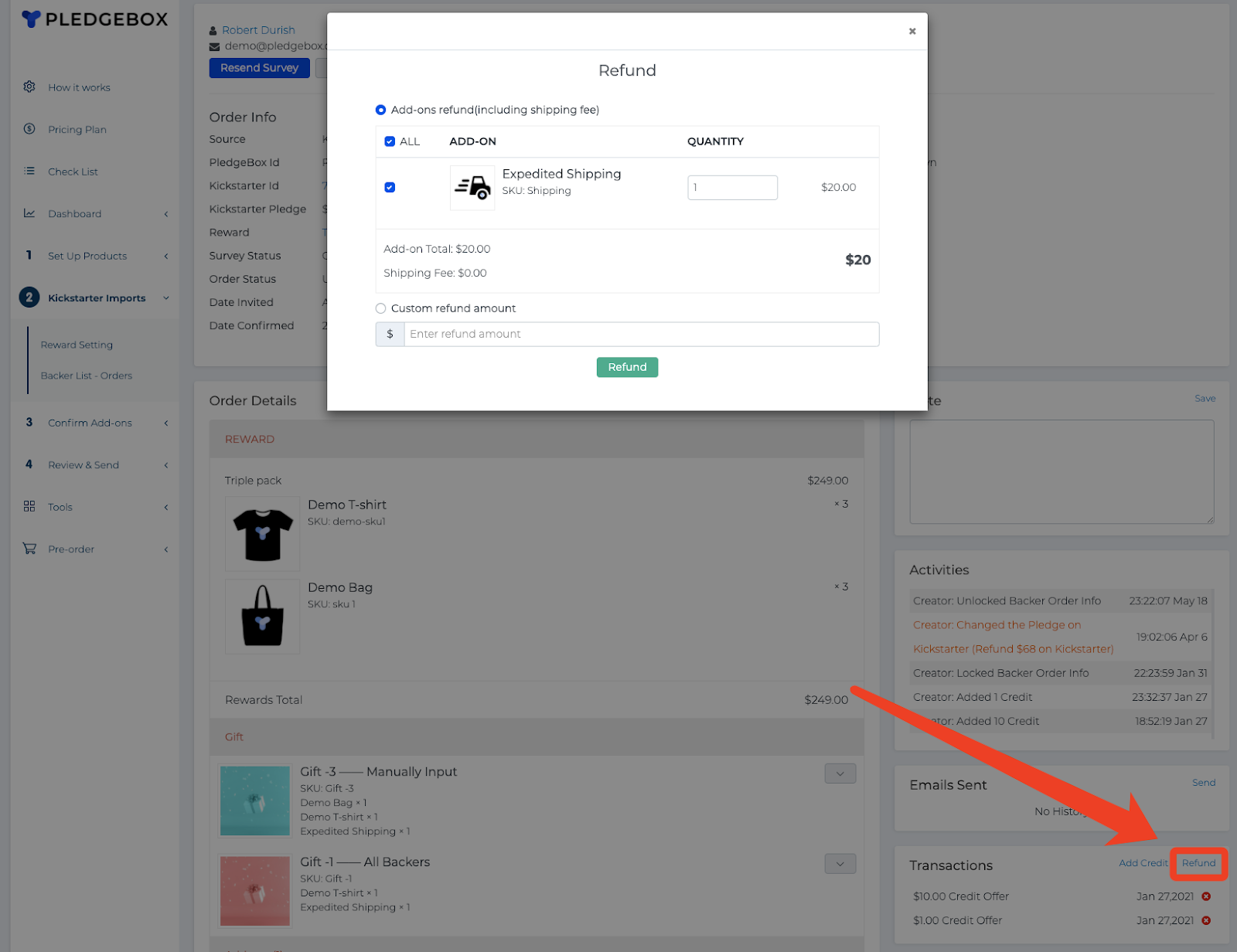
Task: Open Check List menu item
Action: [73, 172]
